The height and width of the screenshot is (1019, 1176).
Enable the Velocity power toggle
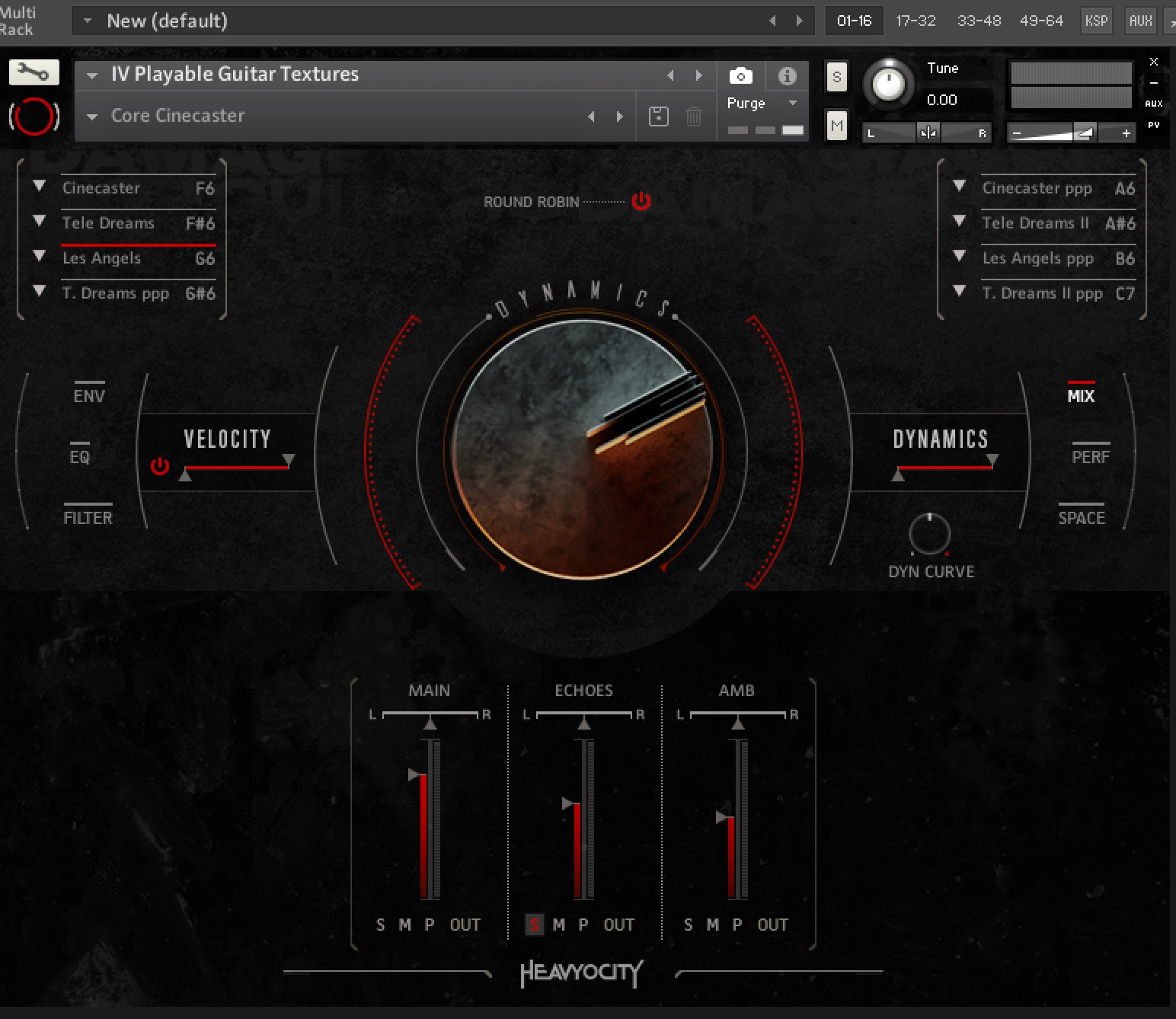[x=160, y=467]
